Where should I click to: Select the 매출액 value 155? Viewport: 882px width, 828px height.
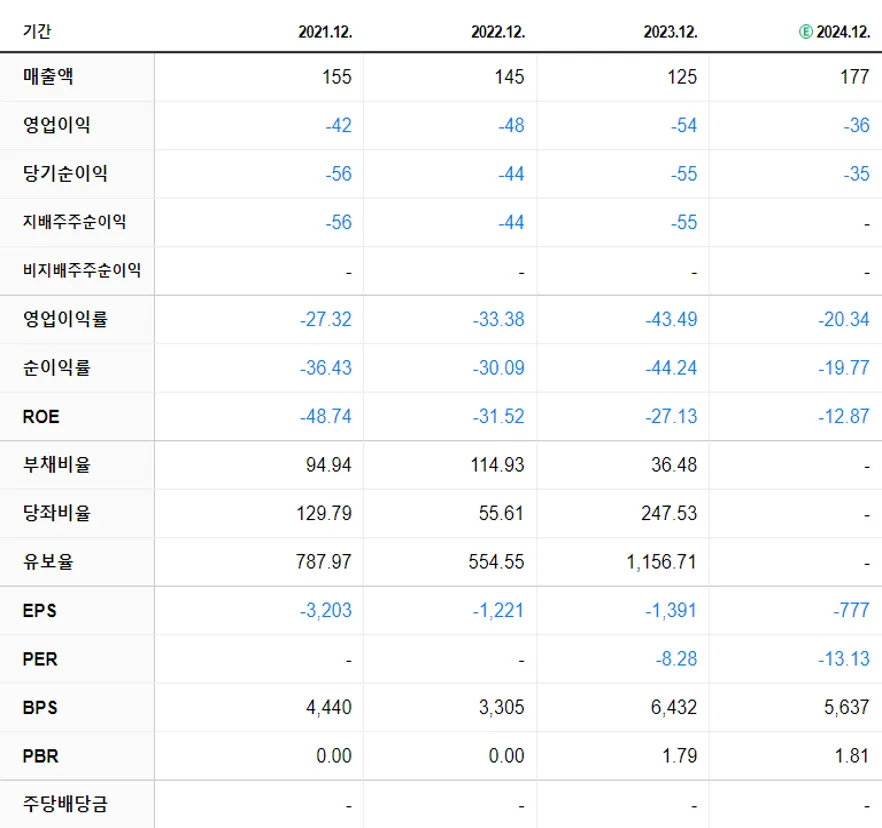337,76
